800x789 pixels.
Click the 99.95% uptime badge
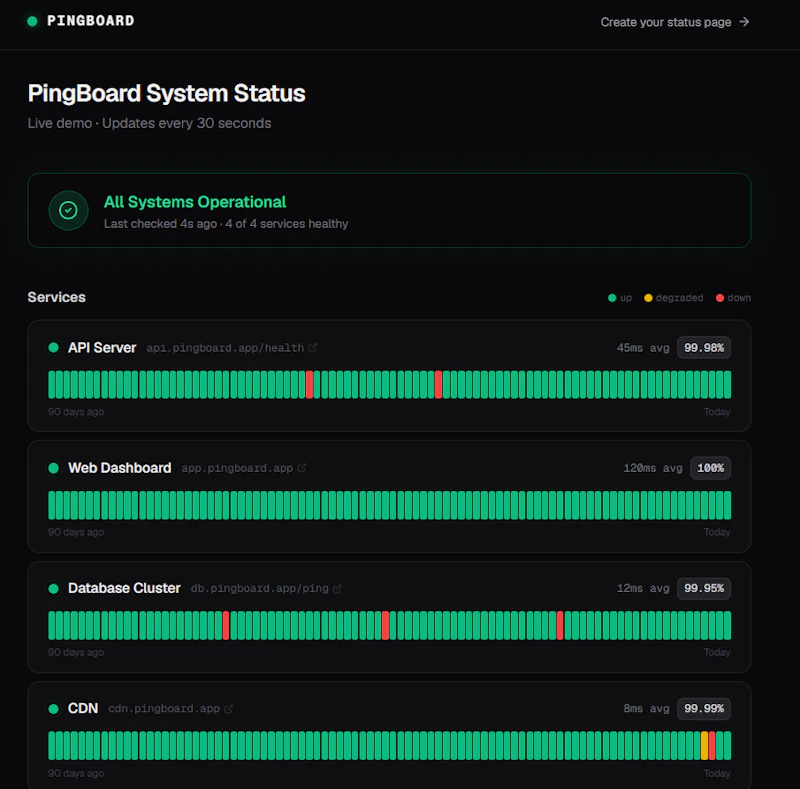click(704, 588)
